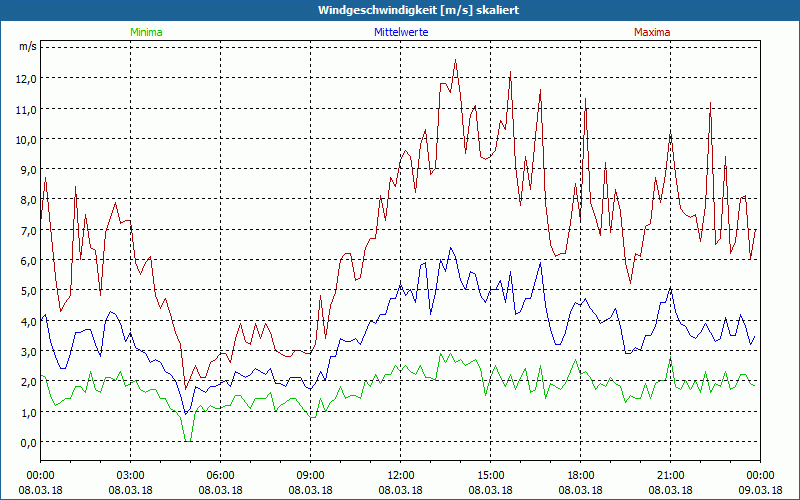Screen dimensions: 800x500
Task: Click the m/s unit label on y-axis
Action: 27,46
